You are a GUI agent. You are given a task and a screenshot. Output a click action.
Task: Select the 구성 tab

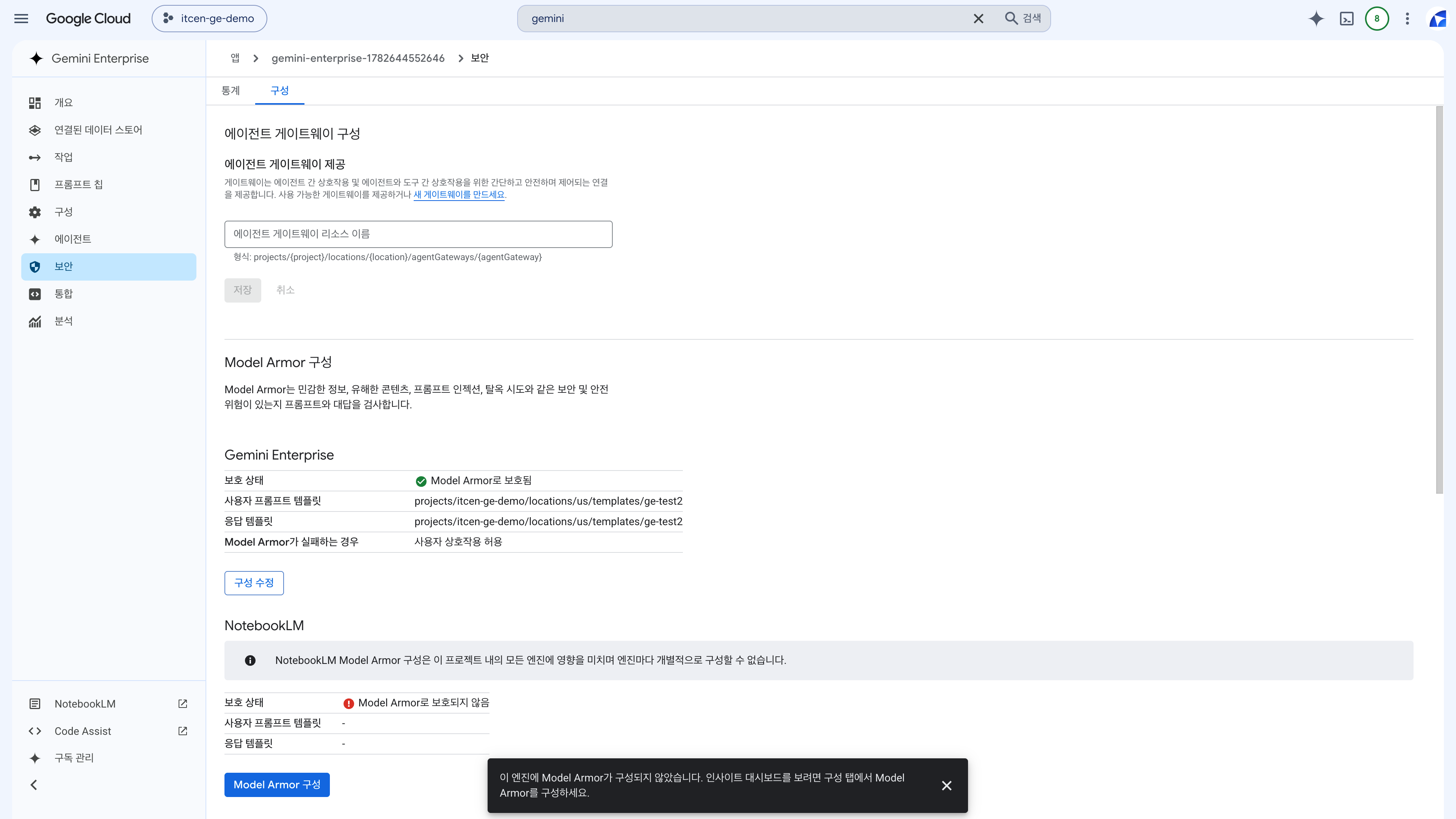279,91
